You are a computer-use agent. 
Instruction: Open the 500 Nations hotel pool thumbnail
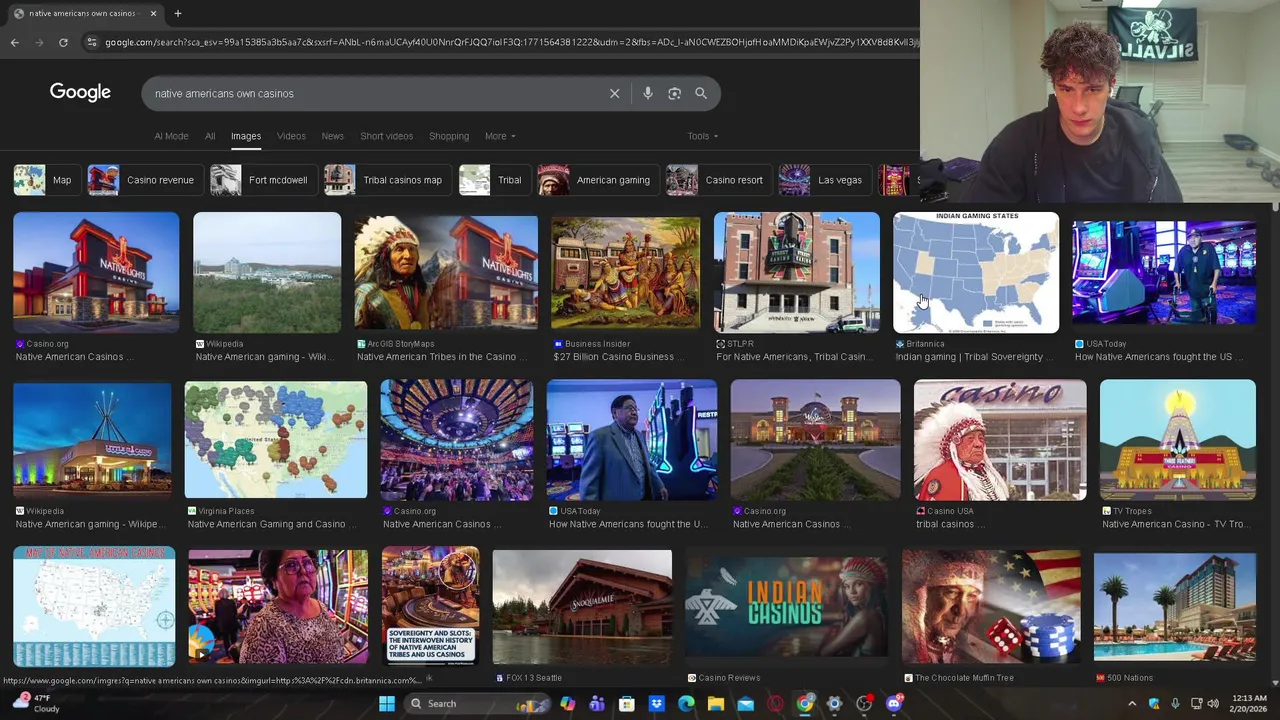pyautogui.click(x=1175, y=607)
